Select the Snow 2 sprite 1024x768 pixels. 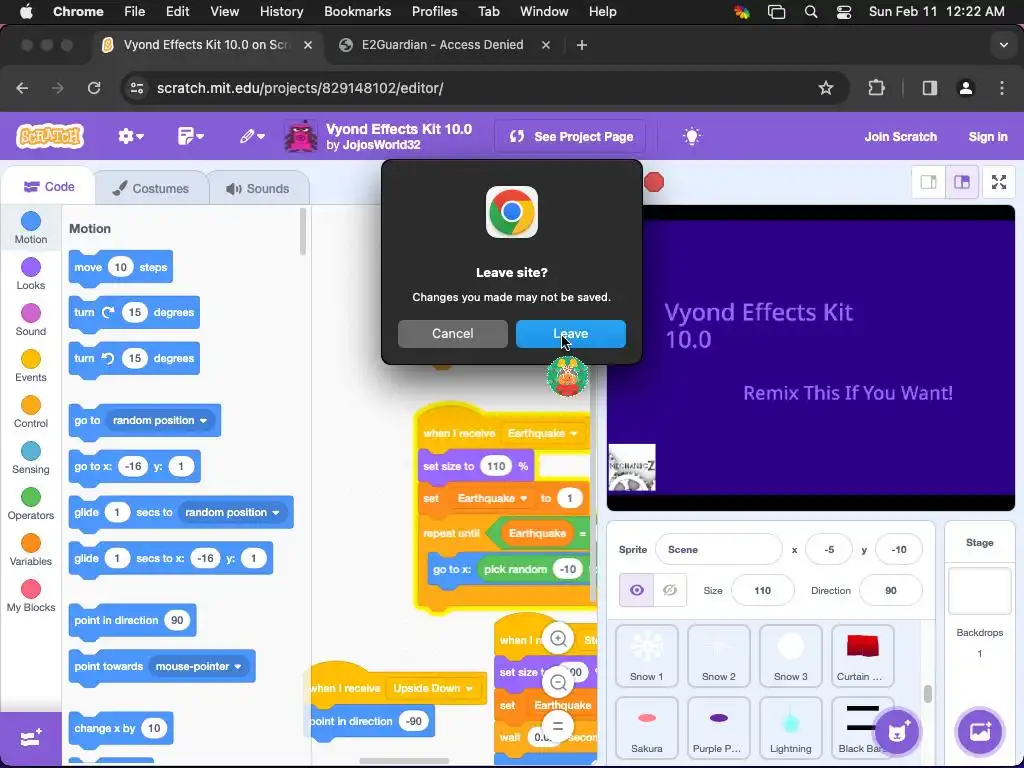coord(718,656)
